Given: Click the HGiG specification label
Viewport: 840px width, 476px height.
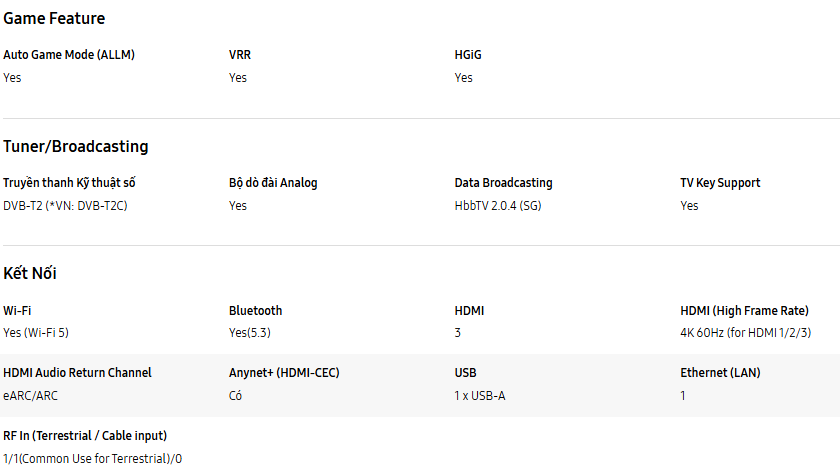Looking at the screenshot, I should 468,55.
